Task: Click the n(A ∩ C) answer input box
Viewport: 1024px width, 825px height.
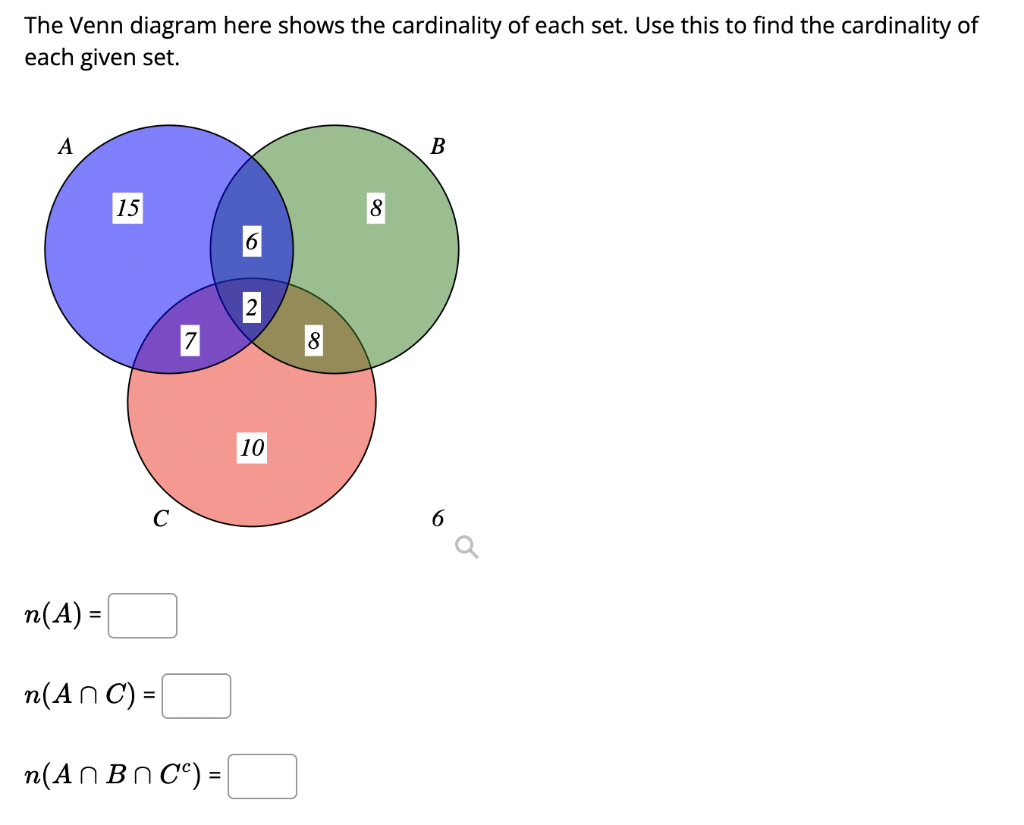Action: click(196, 696)
